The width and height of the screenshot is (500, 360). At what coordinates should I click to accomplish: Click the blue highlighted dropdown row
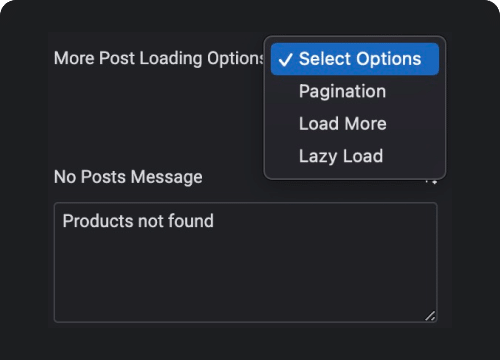(x=355, y=59)
